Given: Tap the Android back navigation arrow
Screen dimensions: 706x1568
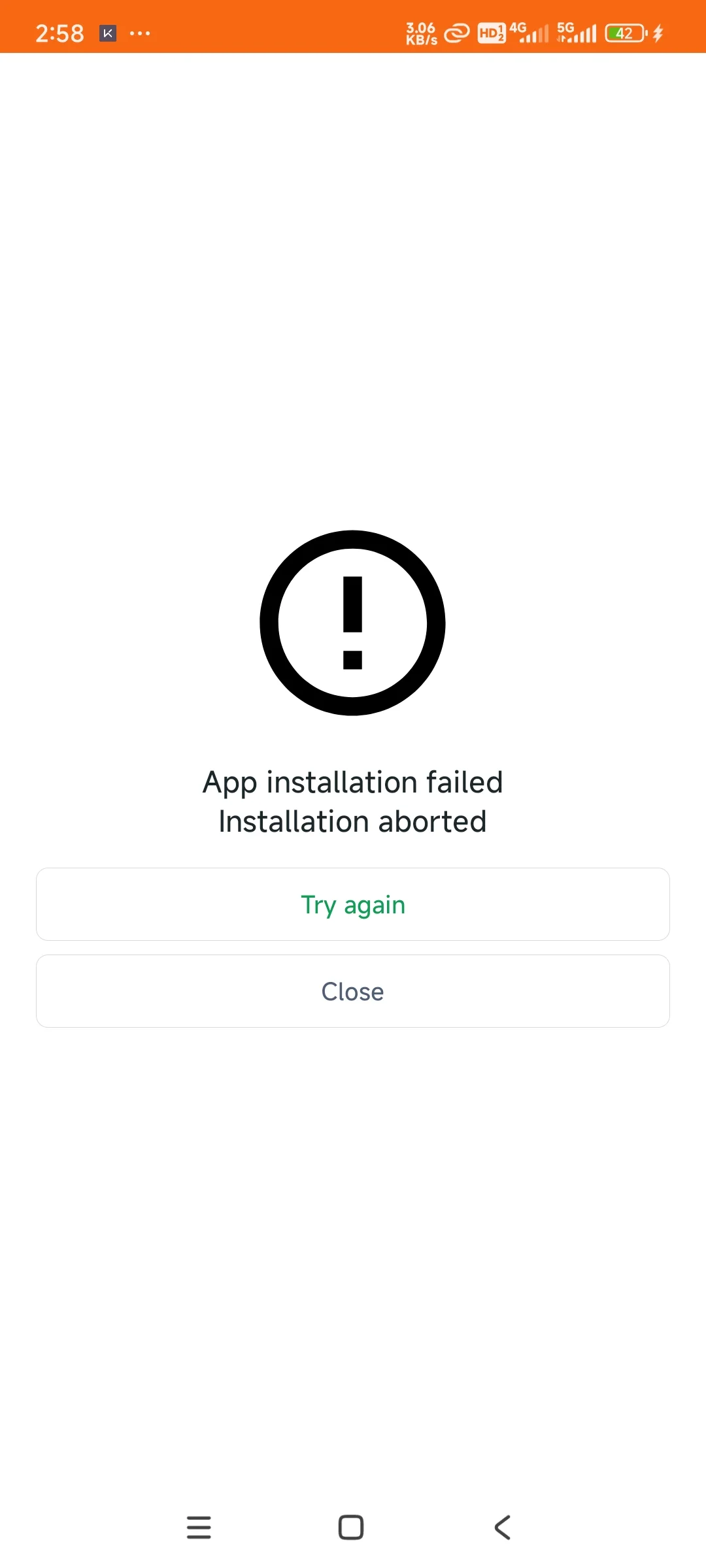Looking at the screenshot, I should pyautogui.click(x=502, y=1527).
